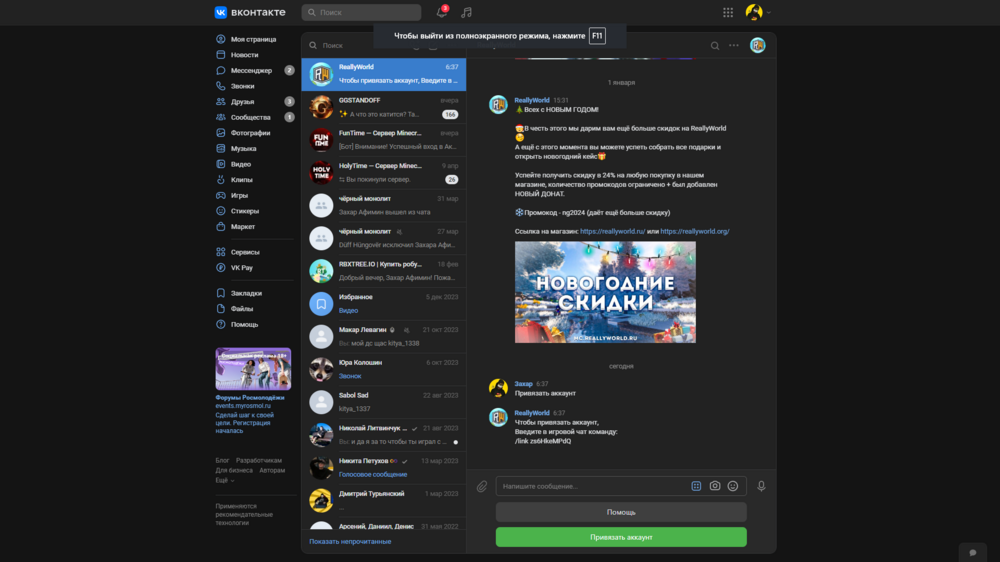
Task: Open the HolyTime server conversation
Action: click(384, 173)
